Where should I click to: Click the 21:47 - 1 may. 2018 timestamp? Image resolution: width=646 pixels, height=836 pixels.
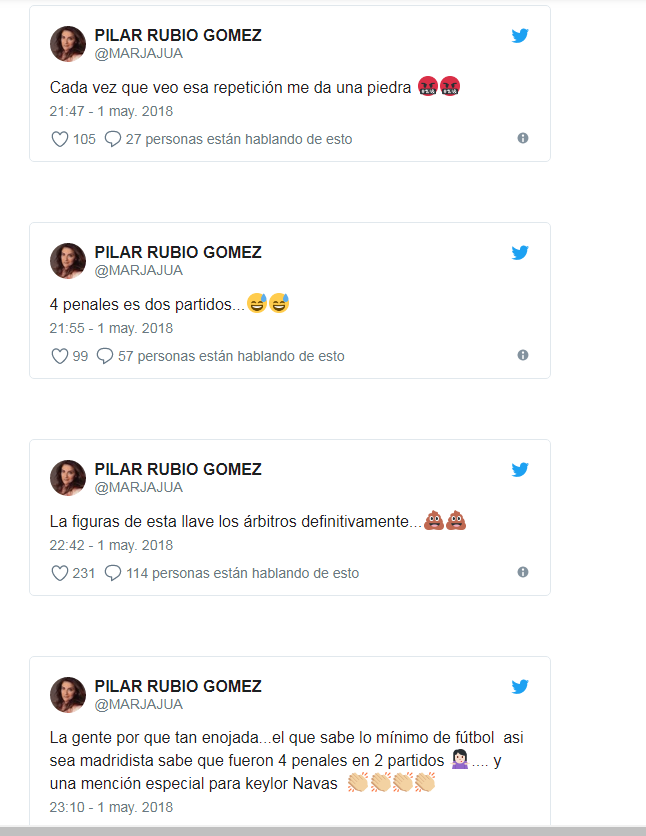[111, 111]
